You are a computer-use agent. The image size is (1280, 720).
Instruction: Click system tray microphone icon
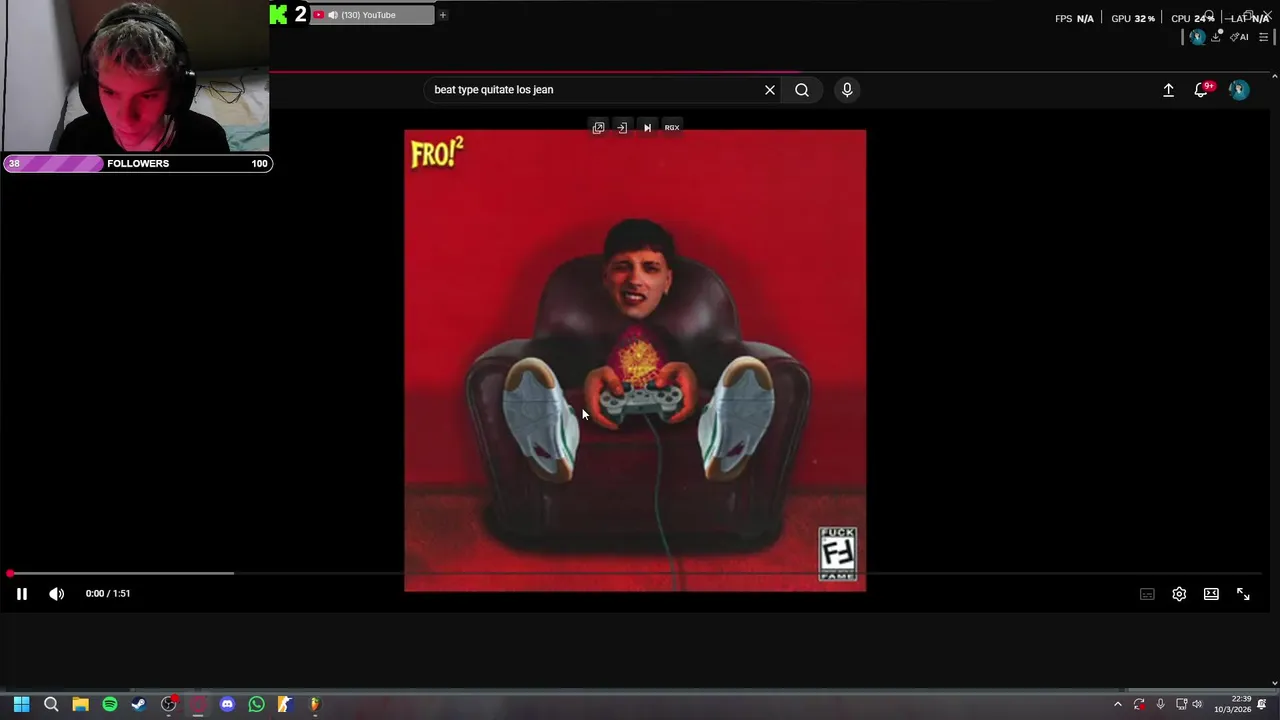(1160, 704)
